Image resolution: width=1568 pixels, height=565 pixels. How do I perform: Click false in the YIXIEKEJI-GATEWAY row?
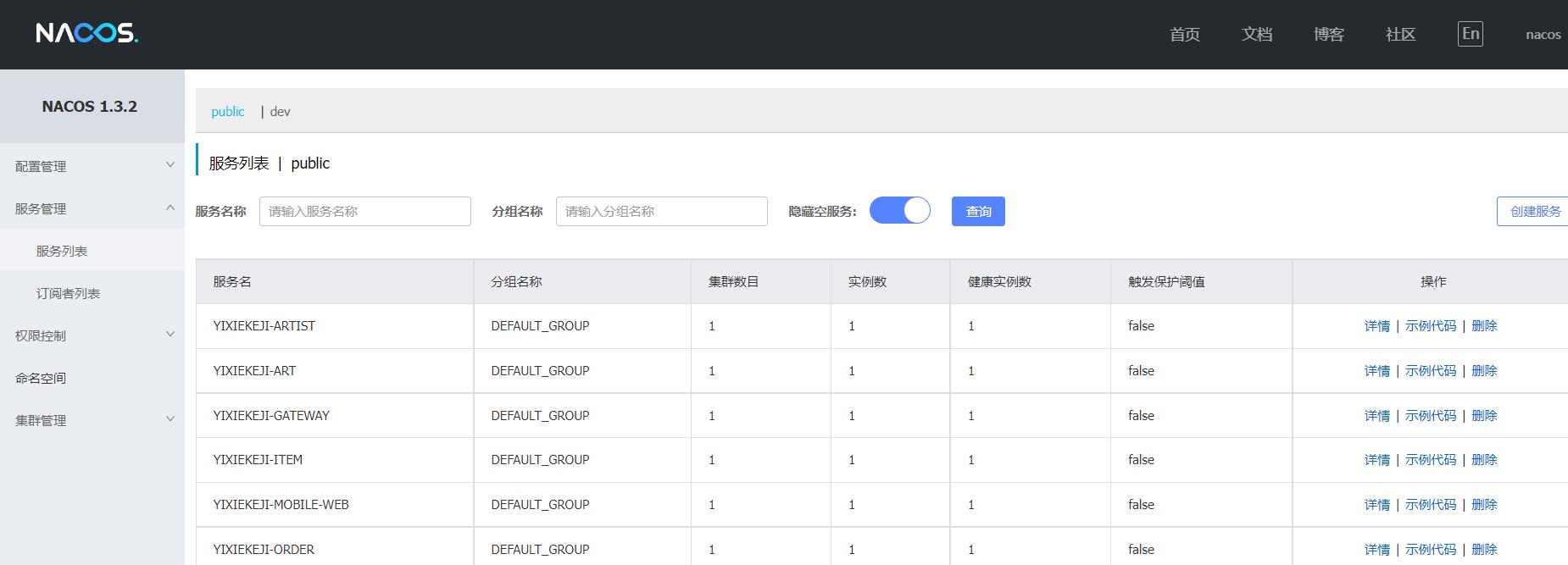(x=1141, y=415)
